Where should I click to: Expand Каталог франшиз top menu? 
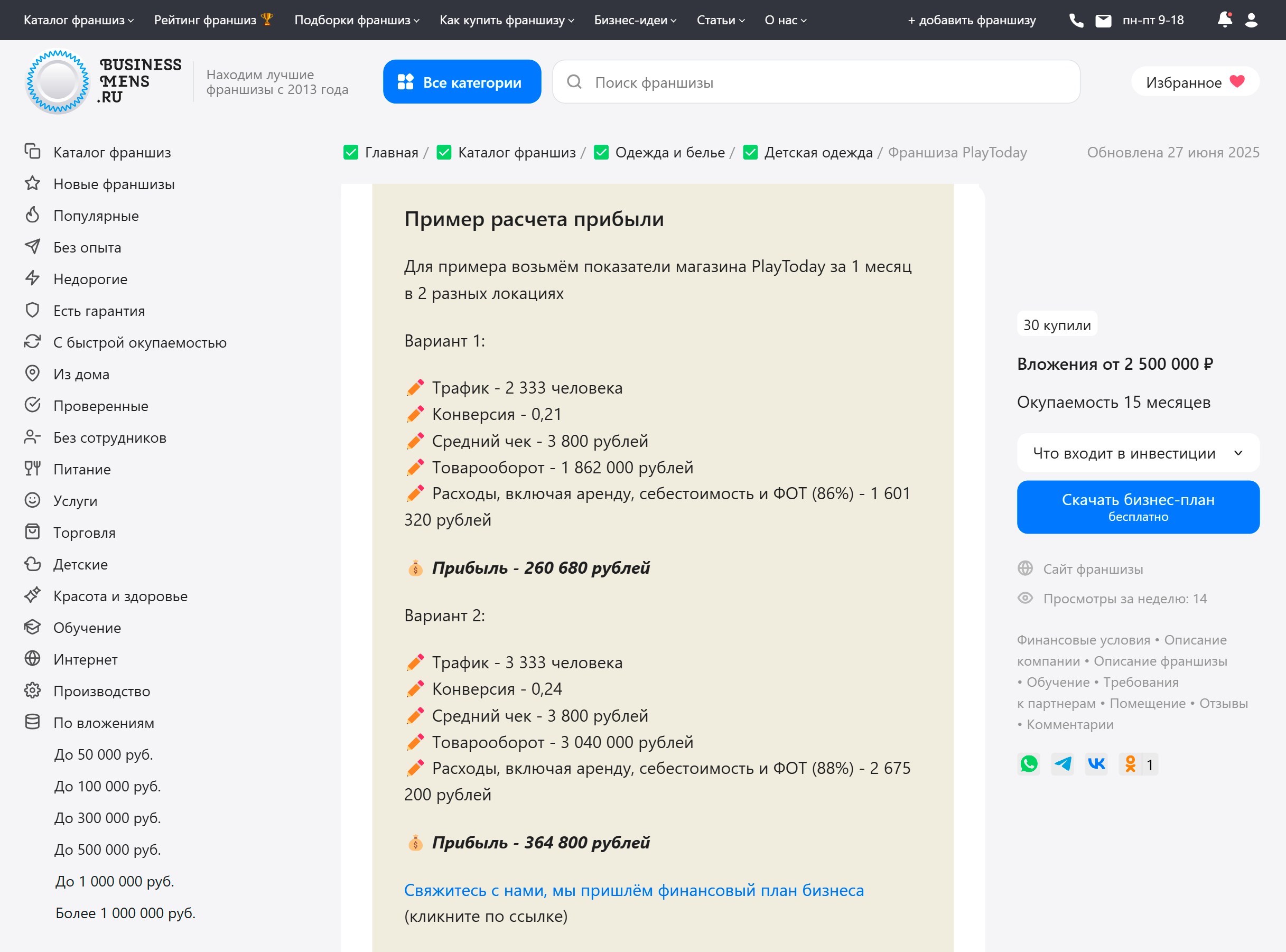[79, 20]
